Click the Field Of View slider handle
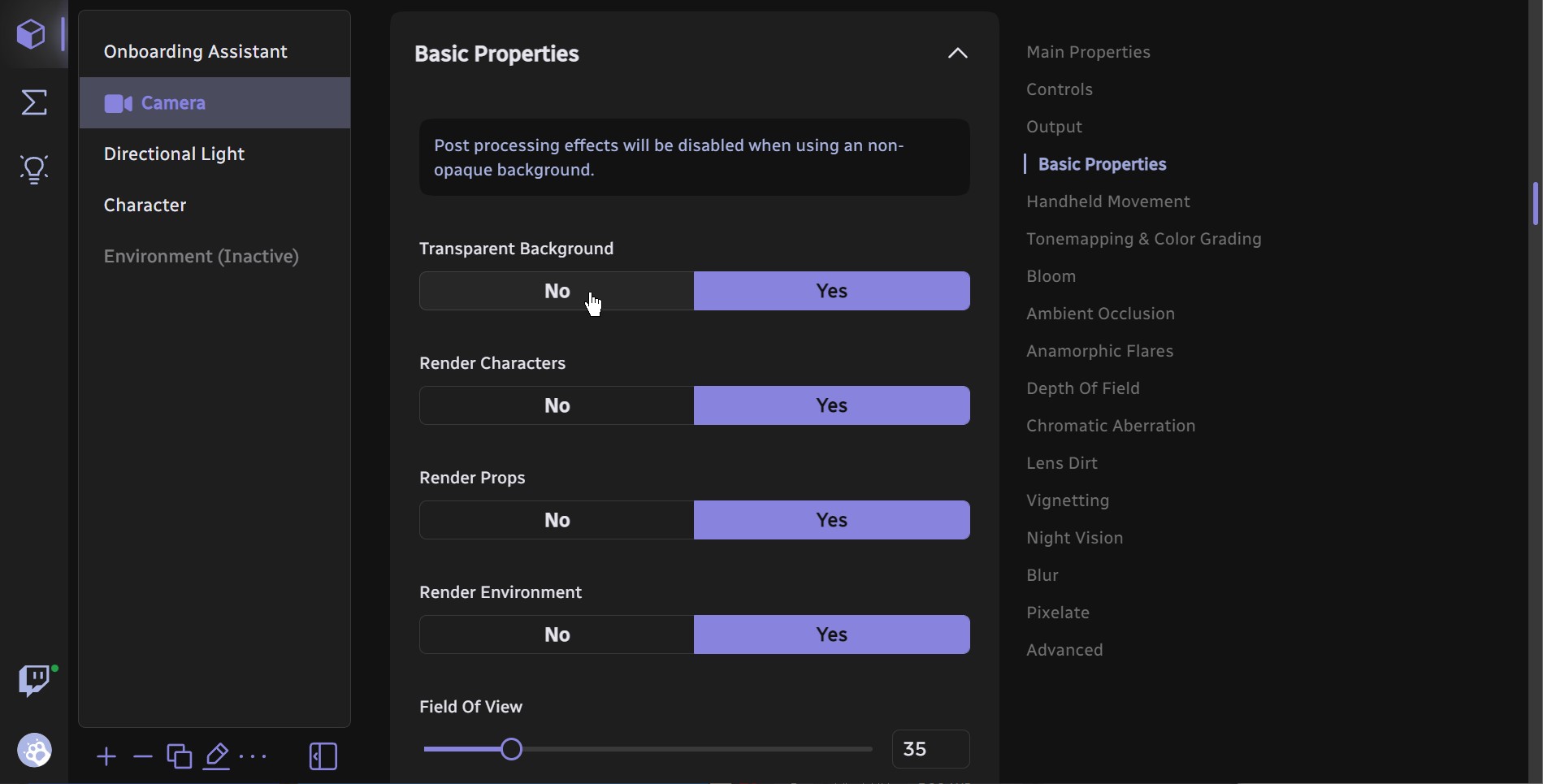This screenshot has width=1543, height=784. (x=511, y=749)
